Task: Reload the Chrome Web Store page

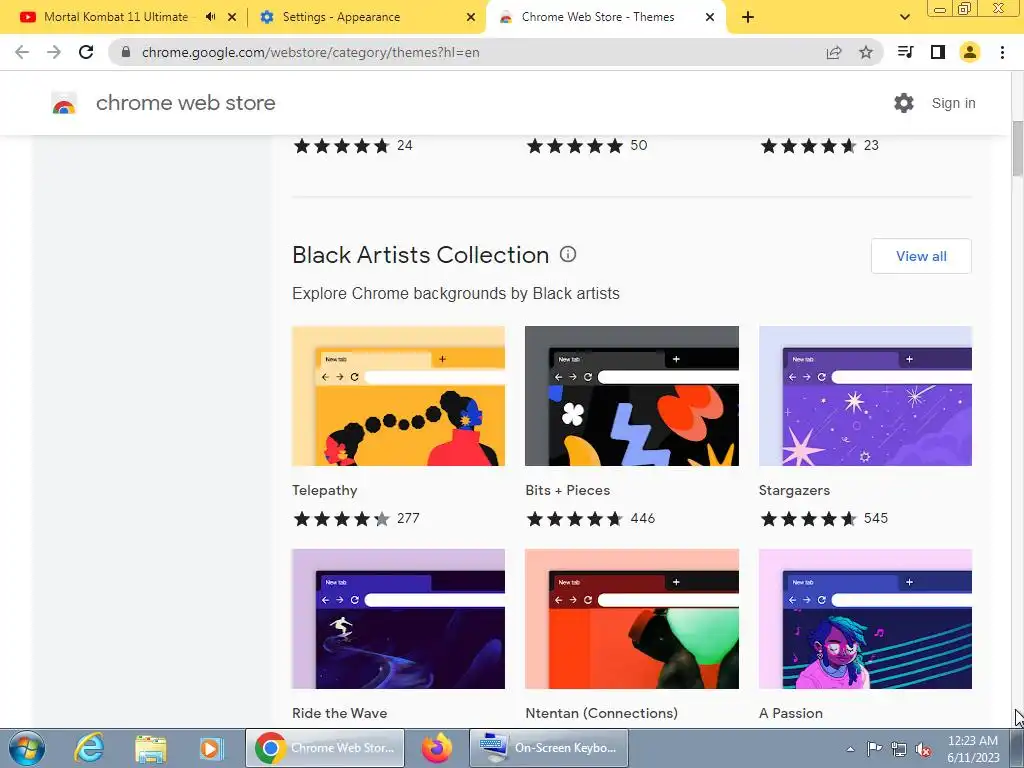Action: pos(86,52)
